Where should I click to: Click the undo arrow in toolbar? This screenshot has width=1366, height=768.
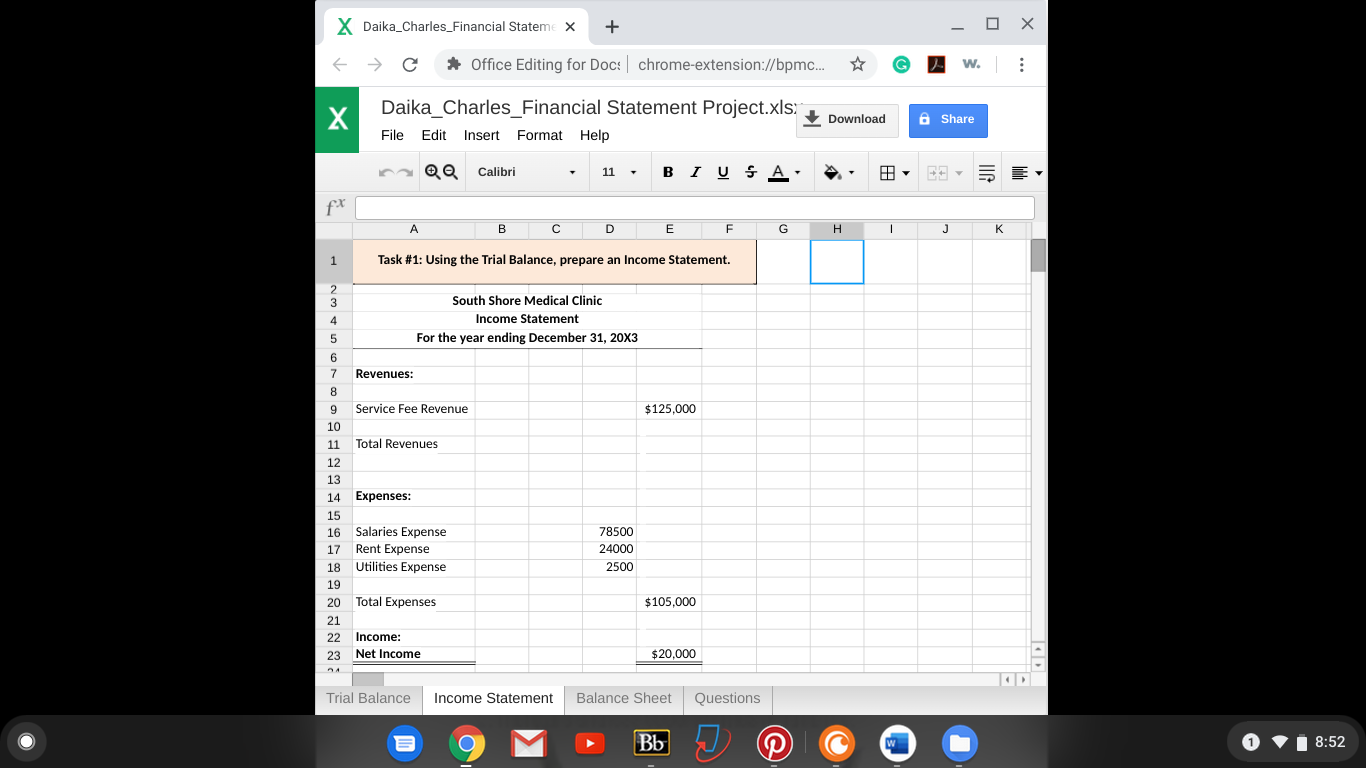pos(387,173)
